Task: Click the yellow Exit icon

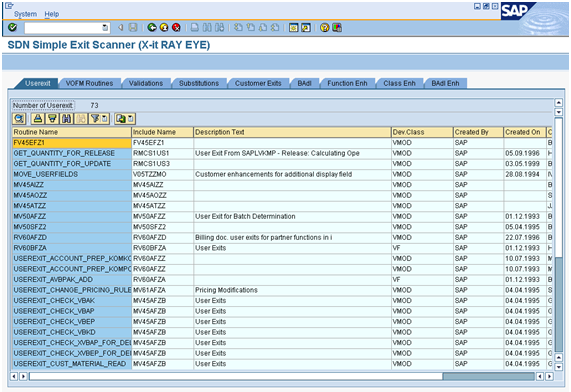Action: (x=164, y=27)
